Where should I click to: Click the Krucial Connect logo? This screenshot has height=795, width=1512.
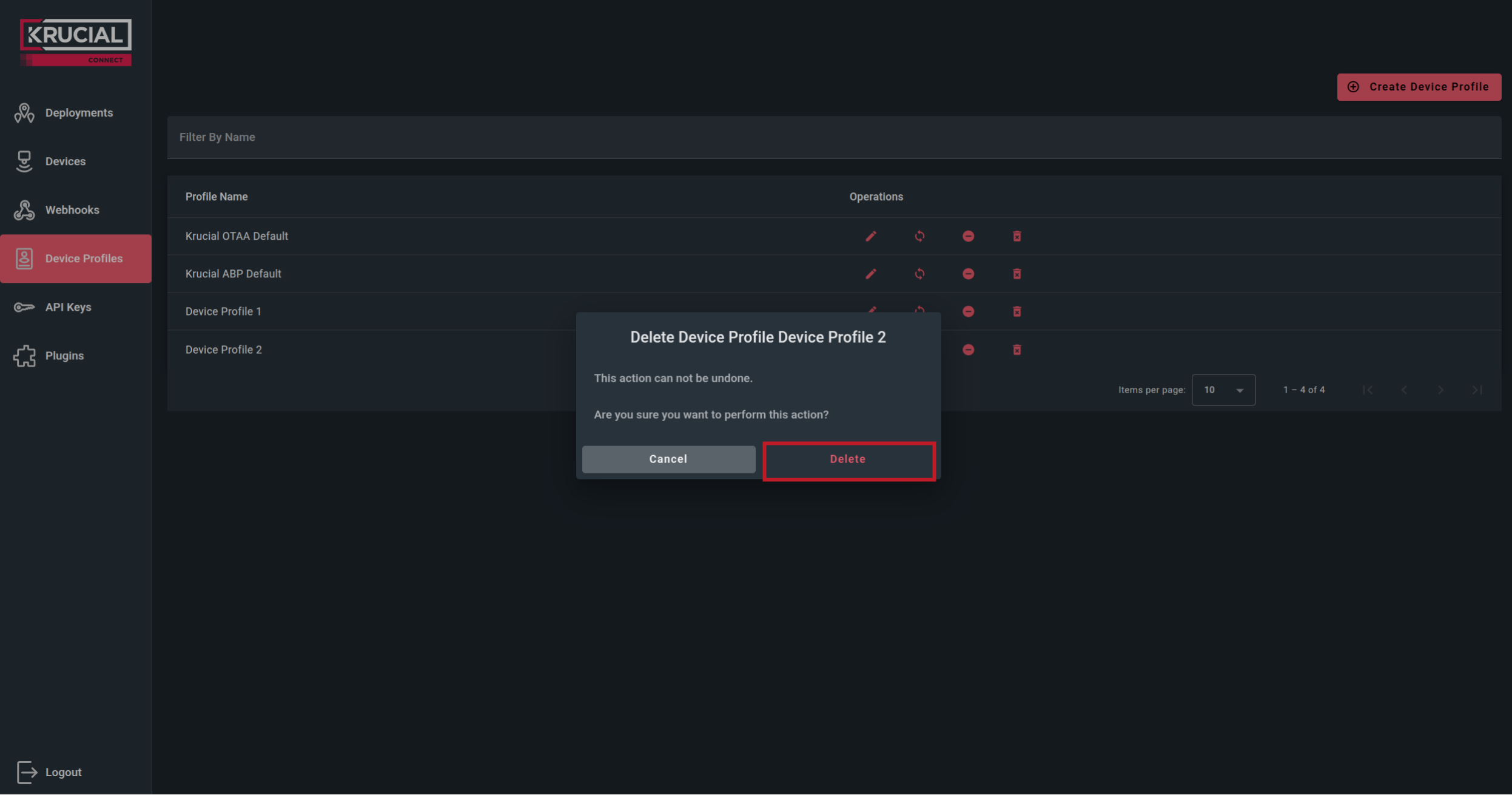tap(76, 41)
